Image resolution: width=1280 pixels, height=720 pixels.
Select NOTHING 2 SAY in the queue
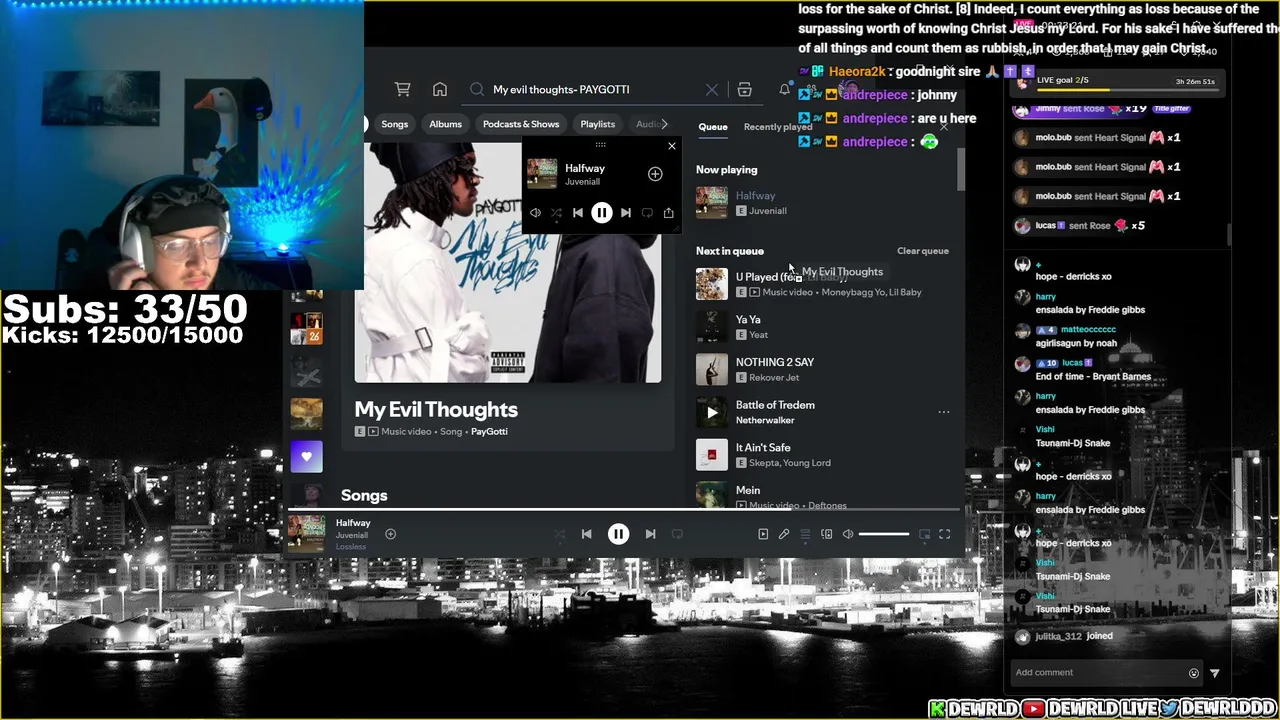(822, 370)
